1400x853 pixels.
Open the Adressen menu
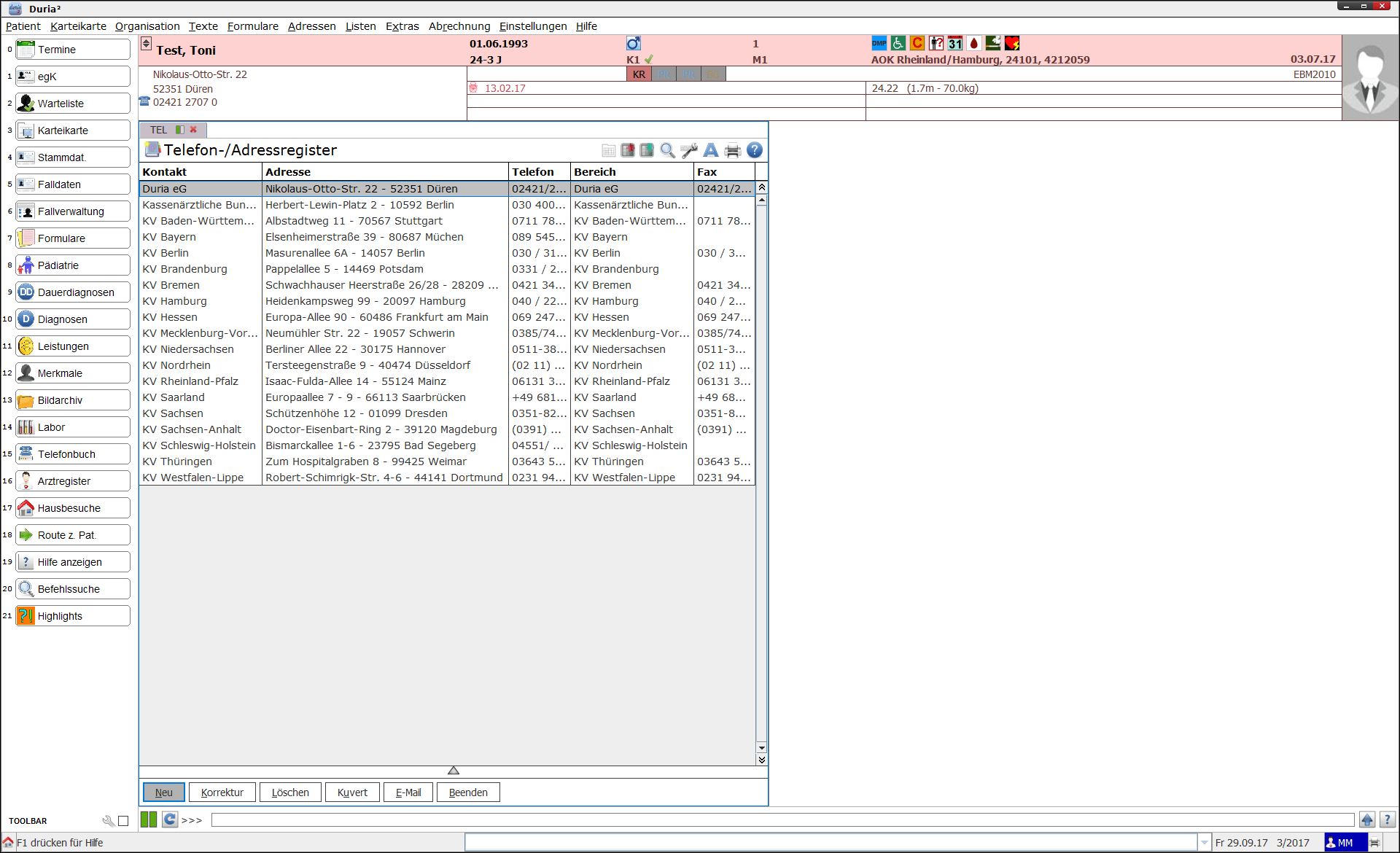[311, 26]
